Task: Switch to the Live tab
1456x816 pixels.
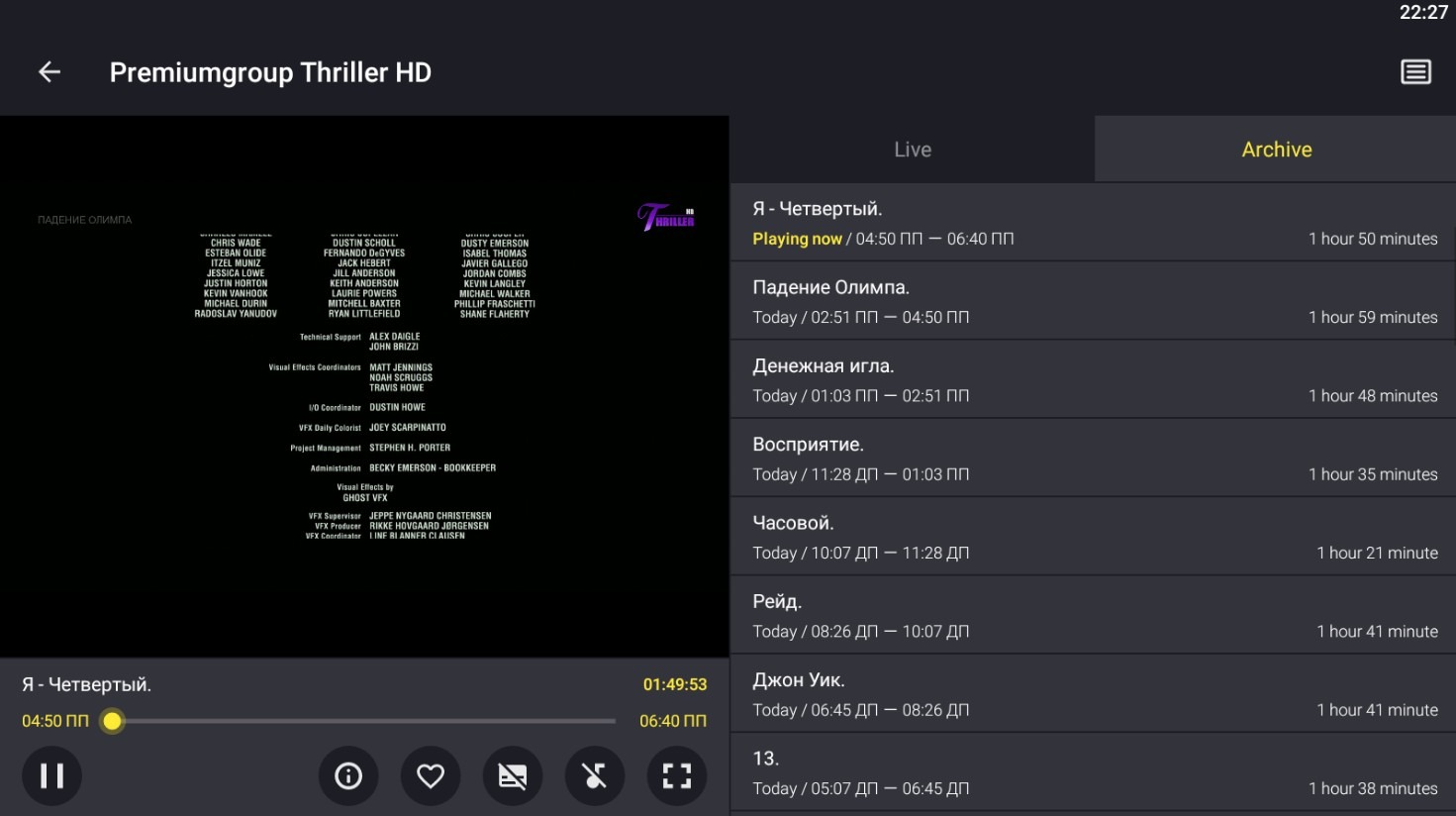Action: [x=913, y=150]
